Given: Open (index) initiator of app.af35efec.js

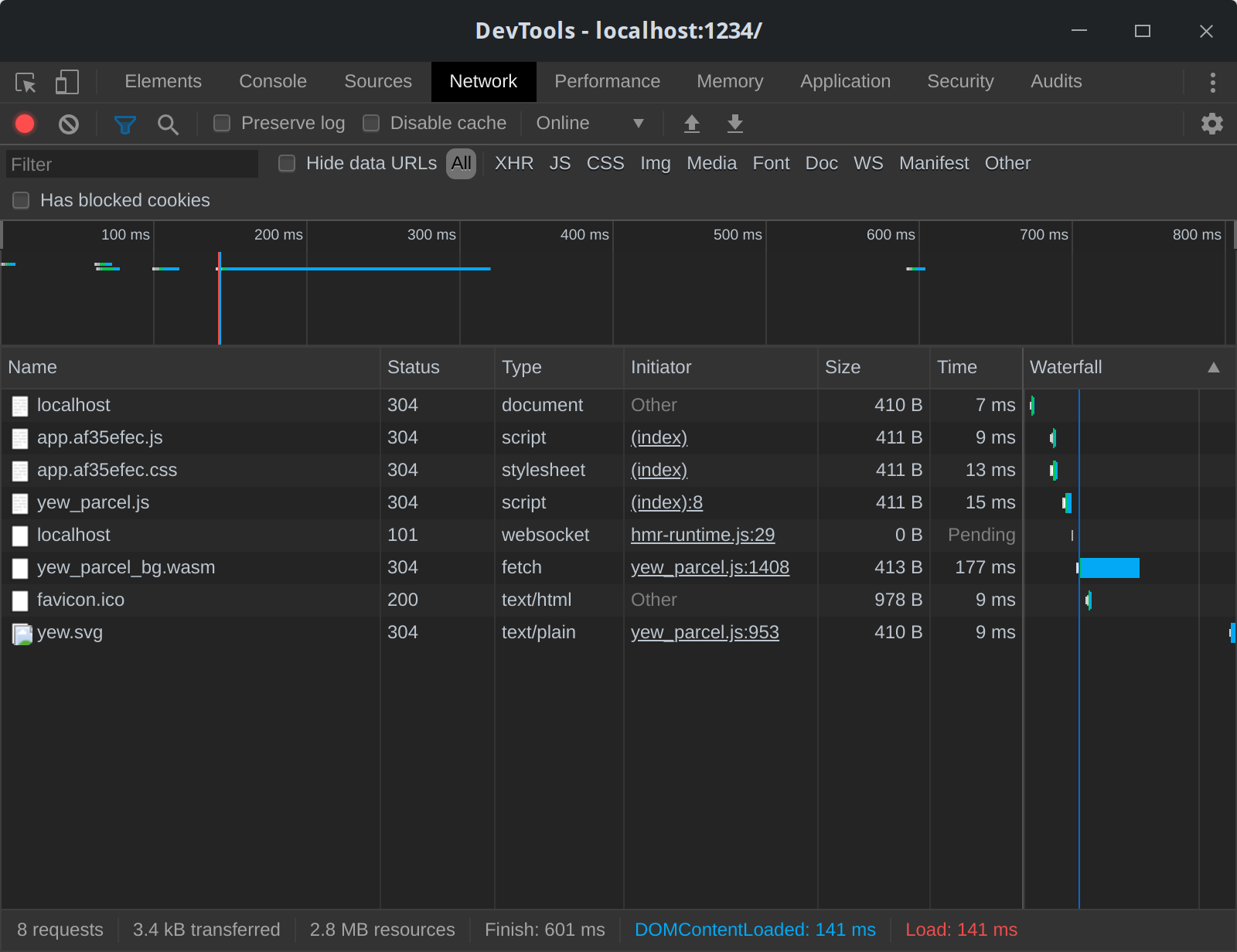Looking at the screenshot, I should (659, 437).
